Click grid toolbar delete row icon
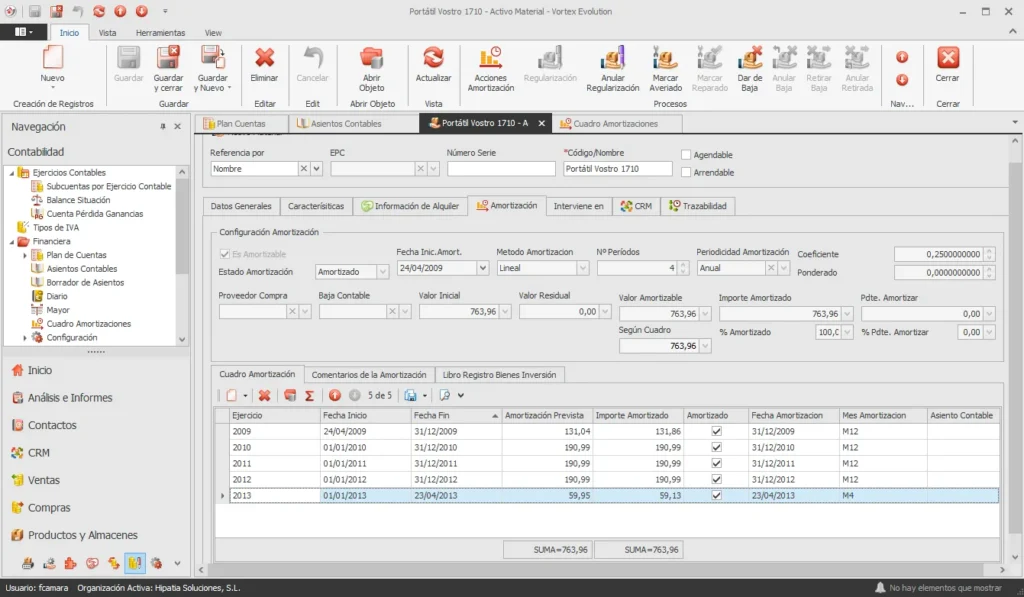The height and width of the screenshot is (597, 1024). [x=264, y=395]
